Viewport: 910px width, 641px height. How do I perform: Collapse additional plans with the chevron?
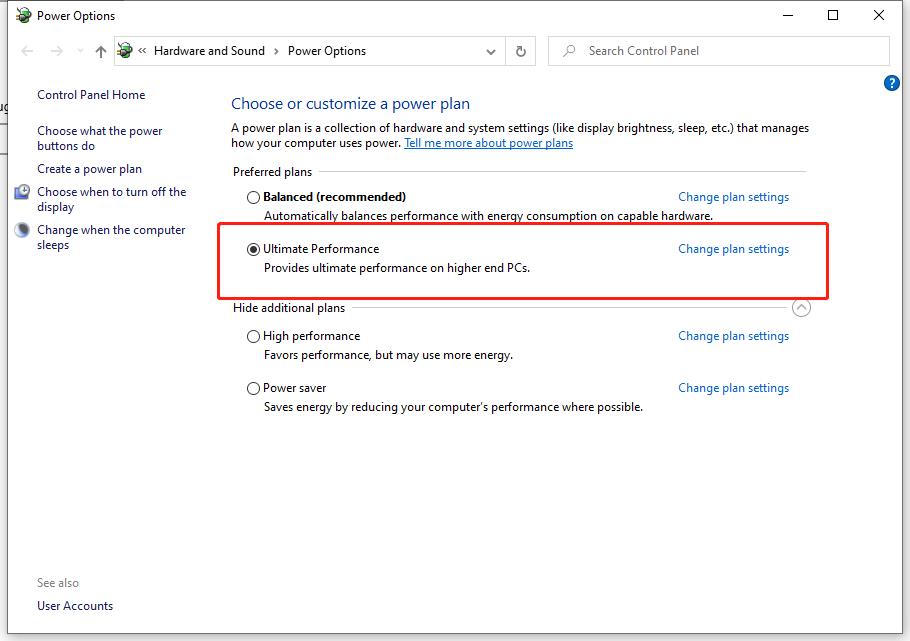pos(801,308)
